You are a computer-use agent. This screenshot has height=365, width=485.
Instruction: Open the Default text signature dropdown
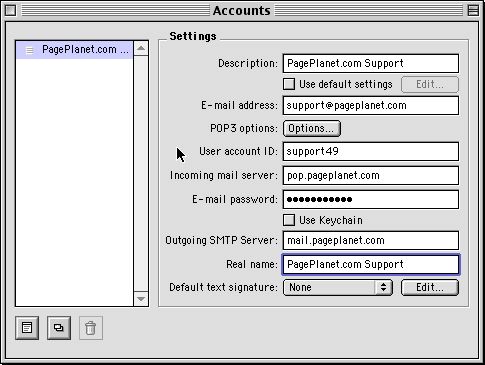(338, 287)
